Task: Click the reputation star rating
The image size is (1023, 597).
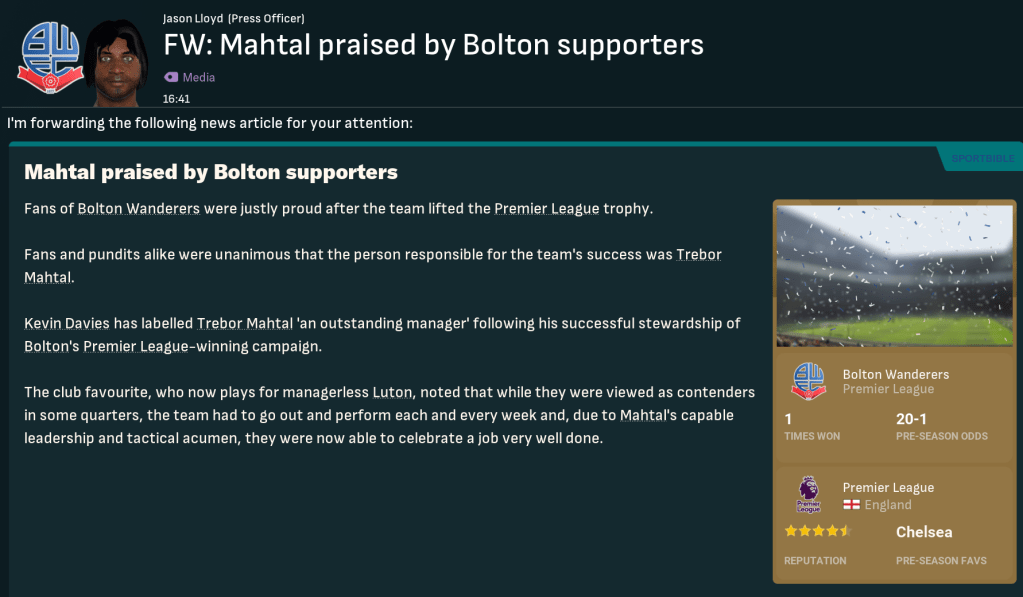Action: pyautogui.click(x=817, y=531)
